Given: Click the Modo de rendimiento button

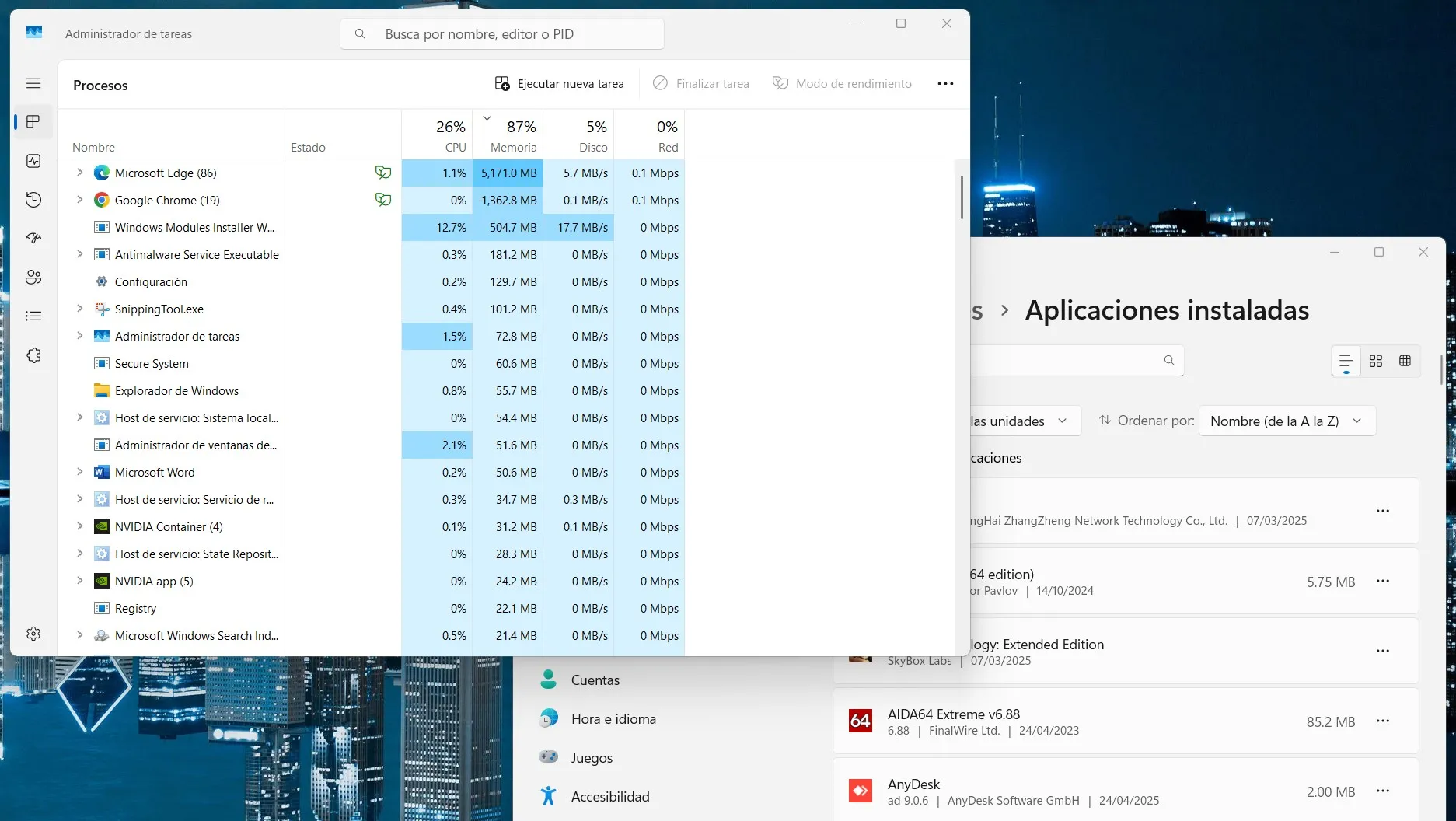Looking at the screenshot, I should (842, 84).
